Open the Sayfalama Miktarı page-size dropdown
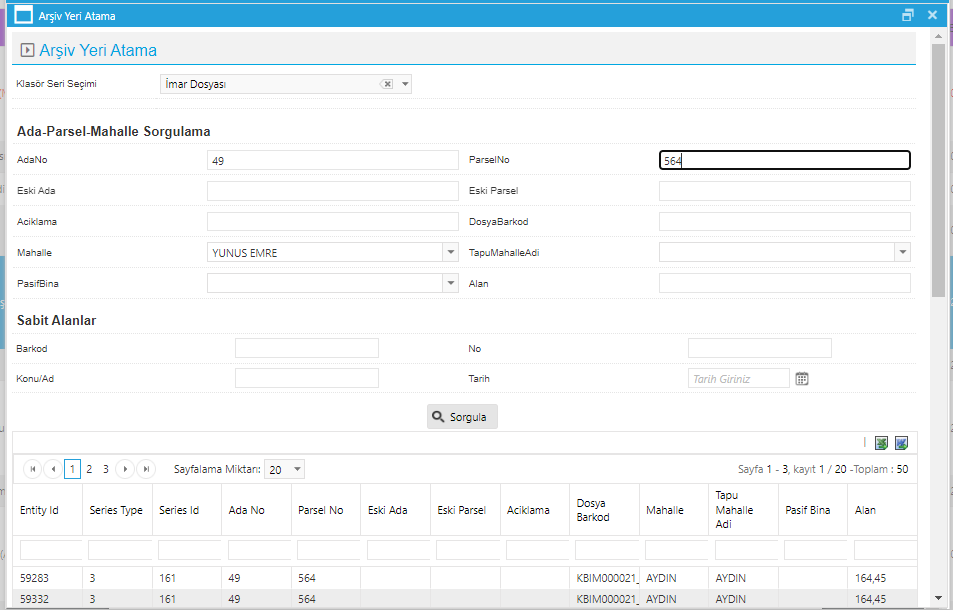 tap(297, 469)
